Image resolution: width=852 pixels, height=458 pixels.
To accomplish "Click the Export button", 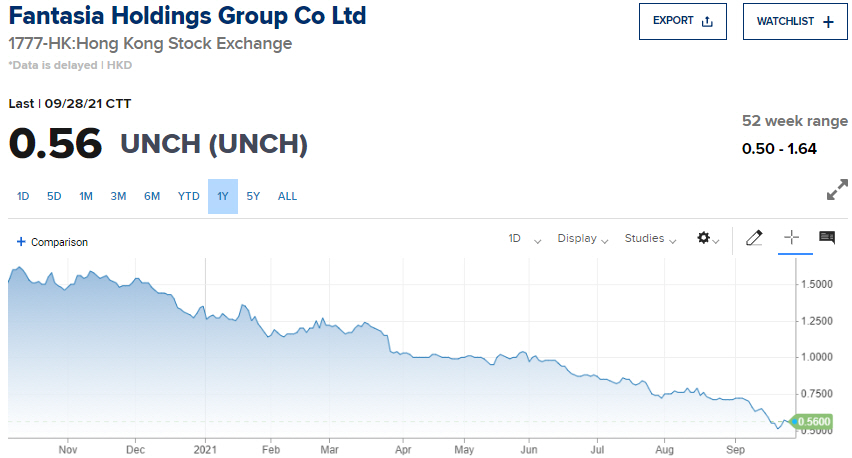I will 682,21.
